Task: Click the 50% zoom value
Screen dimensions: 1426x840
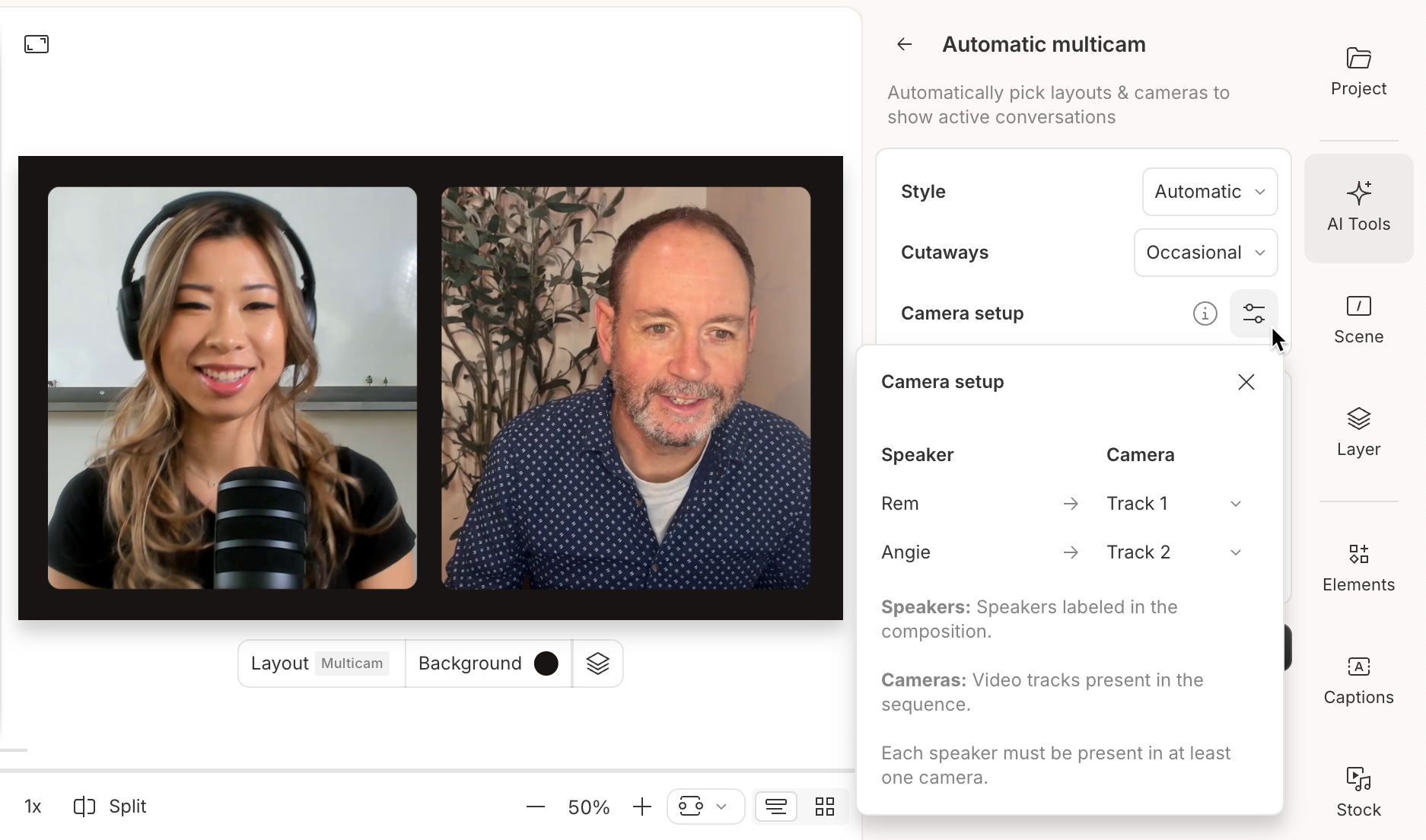Action: coord(589,807)
